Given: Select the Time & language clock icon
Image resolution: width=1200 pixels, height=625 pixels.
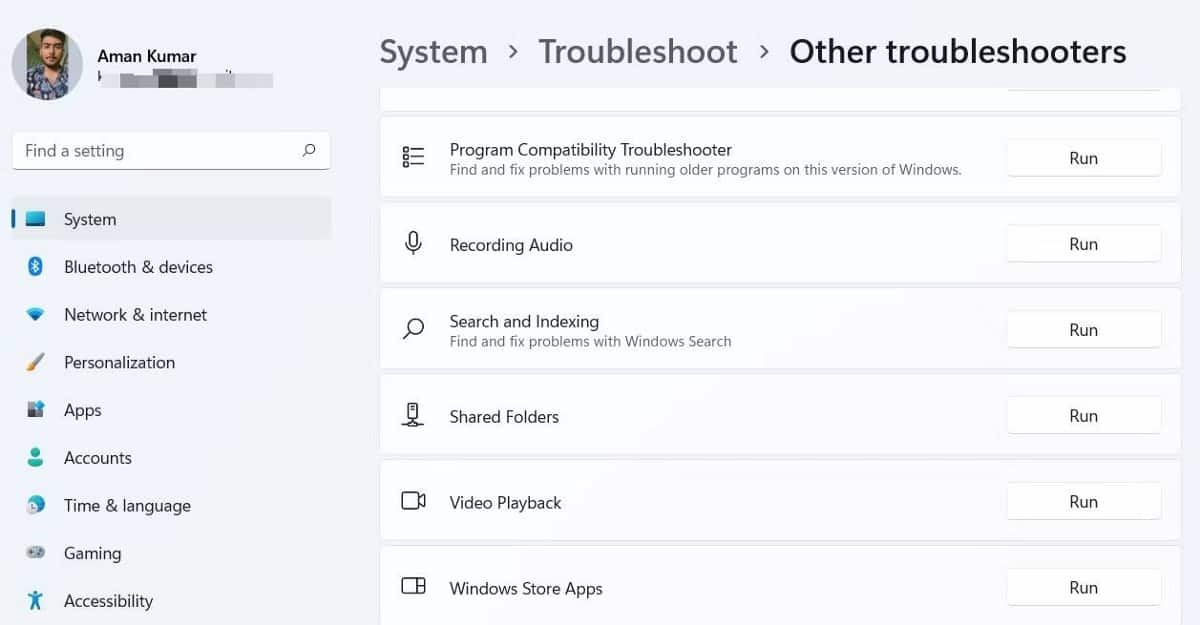Looking at the screenshot, I should tap(39, 505).
